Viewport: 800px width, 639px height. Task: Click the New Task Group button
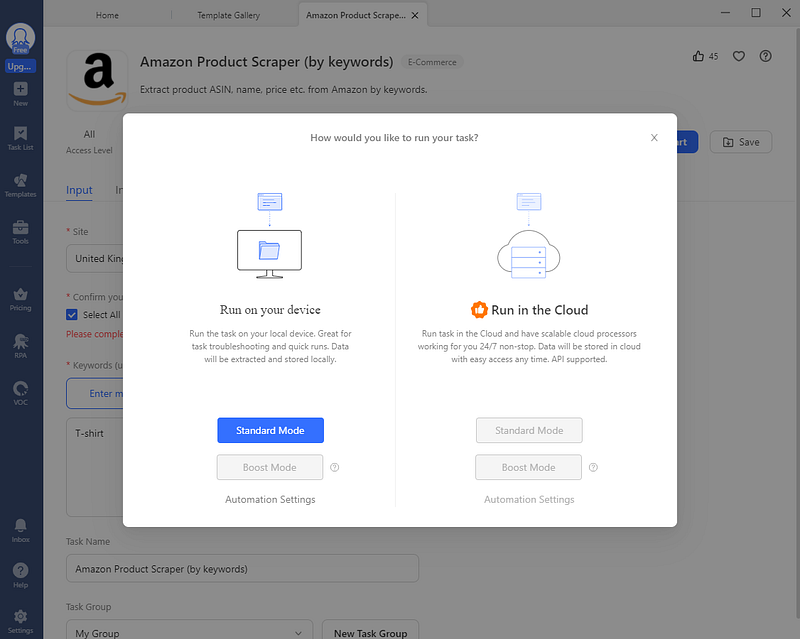[x=371, y=632]
